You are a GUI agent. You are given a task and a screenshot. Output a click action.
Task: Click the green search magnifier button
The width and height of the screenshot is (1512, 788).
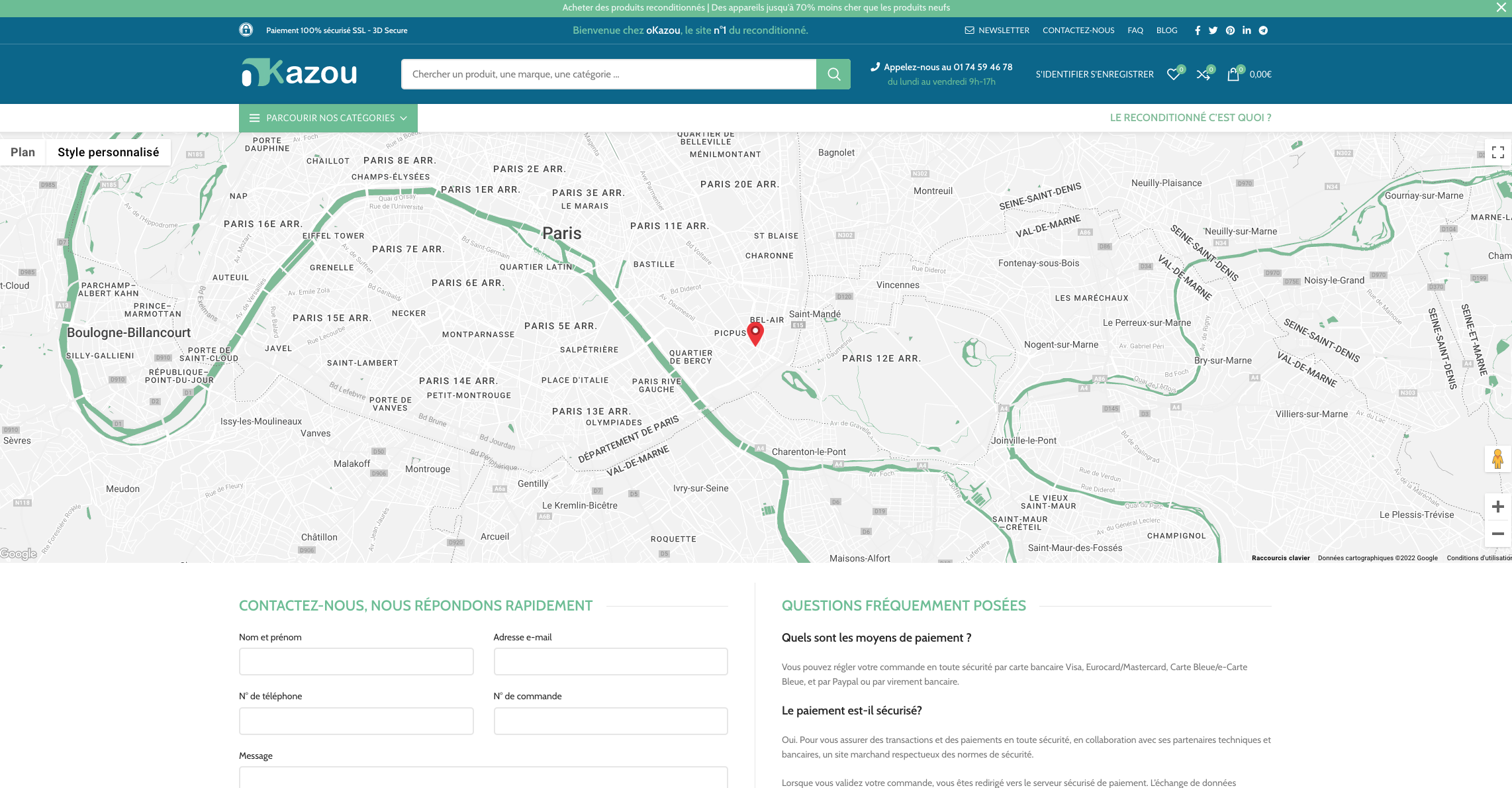[x=833, y=74]
